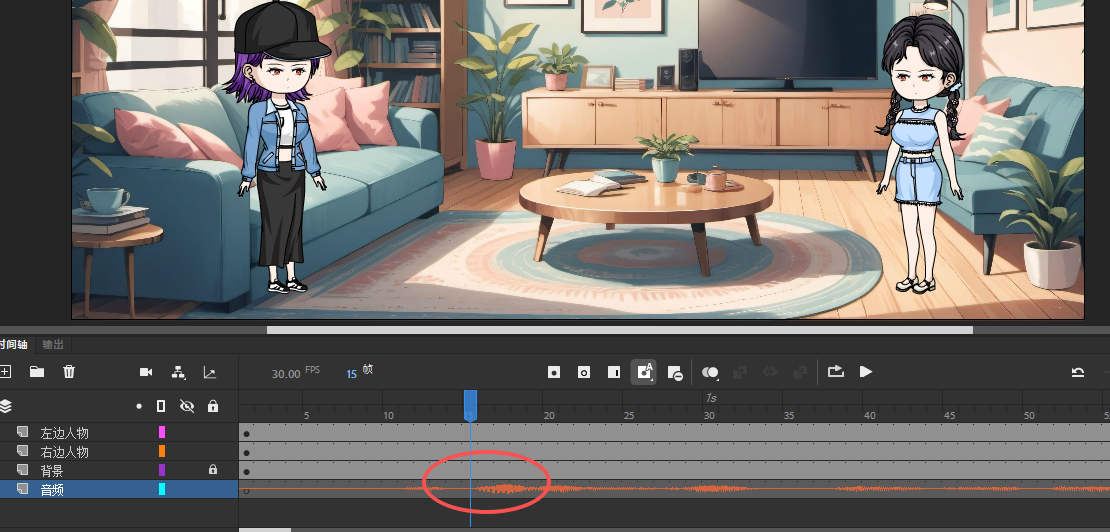Click the cyan color swatch of 音频 layer
This screenshot has width=1110, height=532.
(x=162, y=489)
